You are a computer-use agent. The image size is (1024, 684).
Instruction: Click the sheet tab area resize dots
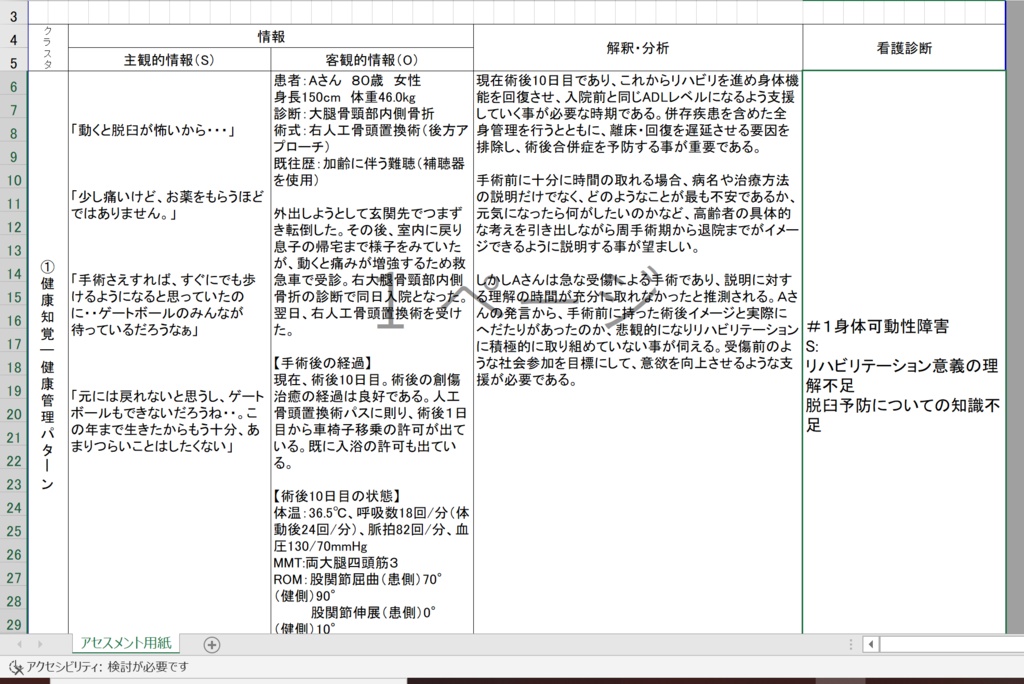tap(850, 646)
